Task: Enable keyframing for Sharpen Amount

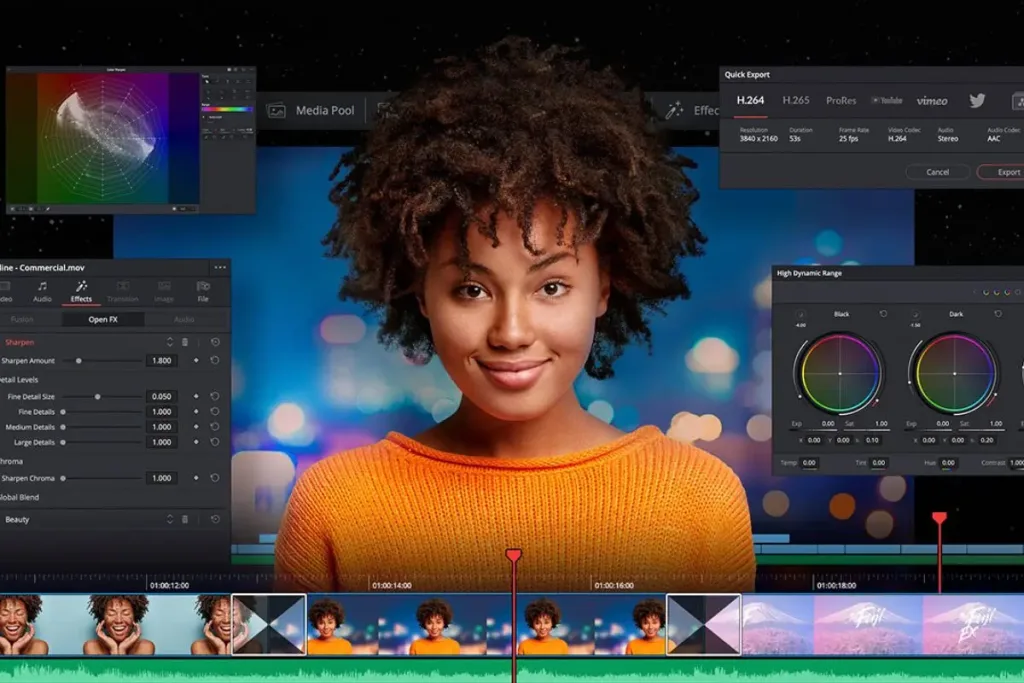Action: point(198,360)
